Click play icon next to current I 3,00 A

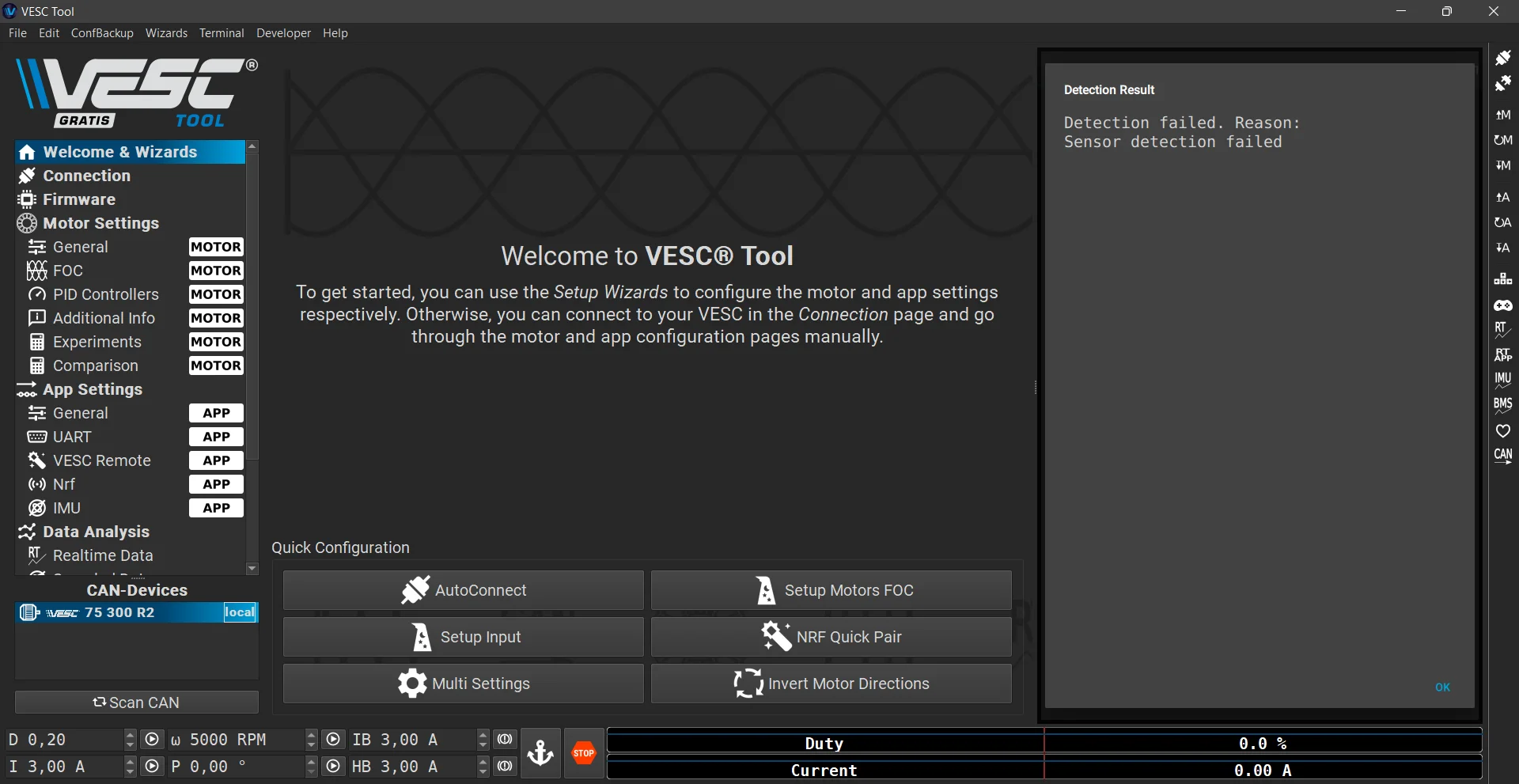point(152,767)
